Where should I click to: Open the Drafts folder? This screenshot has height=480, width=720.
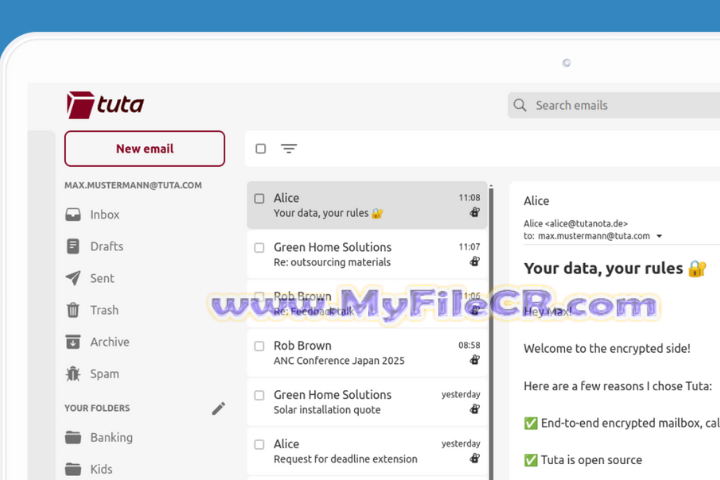pos(107,246)
